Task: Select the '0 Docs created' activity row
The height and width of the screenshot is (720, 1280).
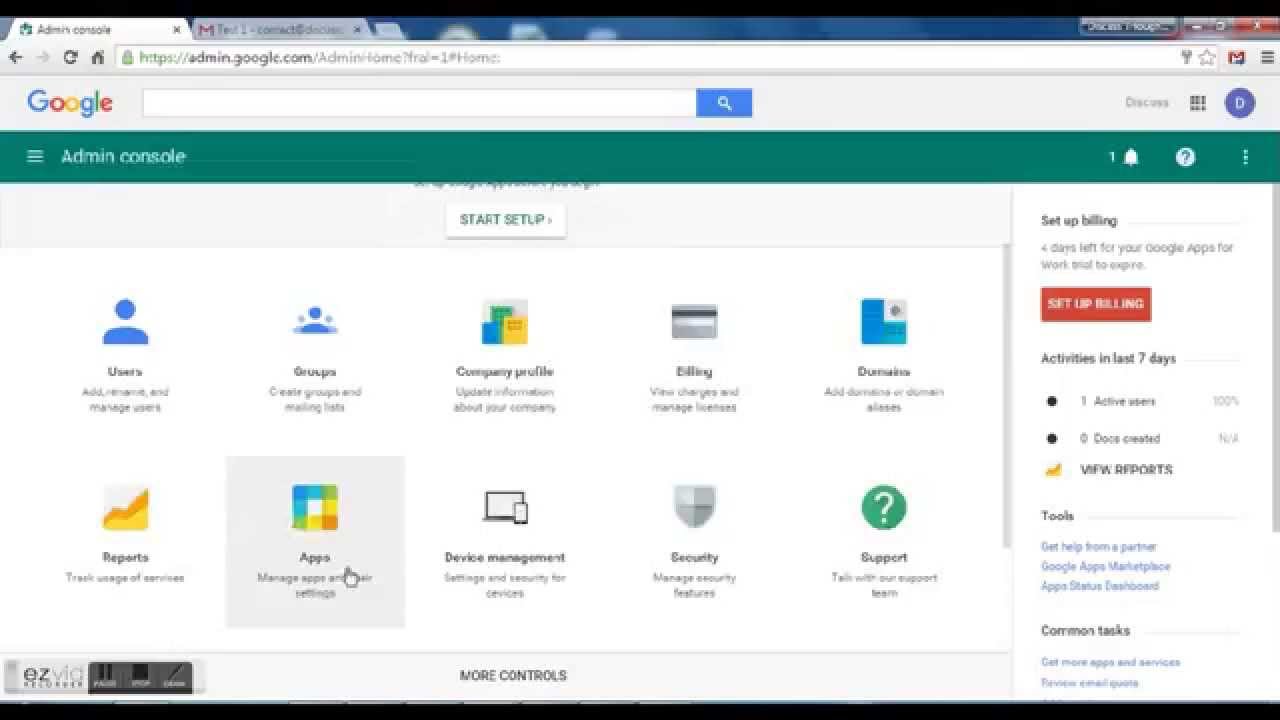Action: tap(1140, 438)
